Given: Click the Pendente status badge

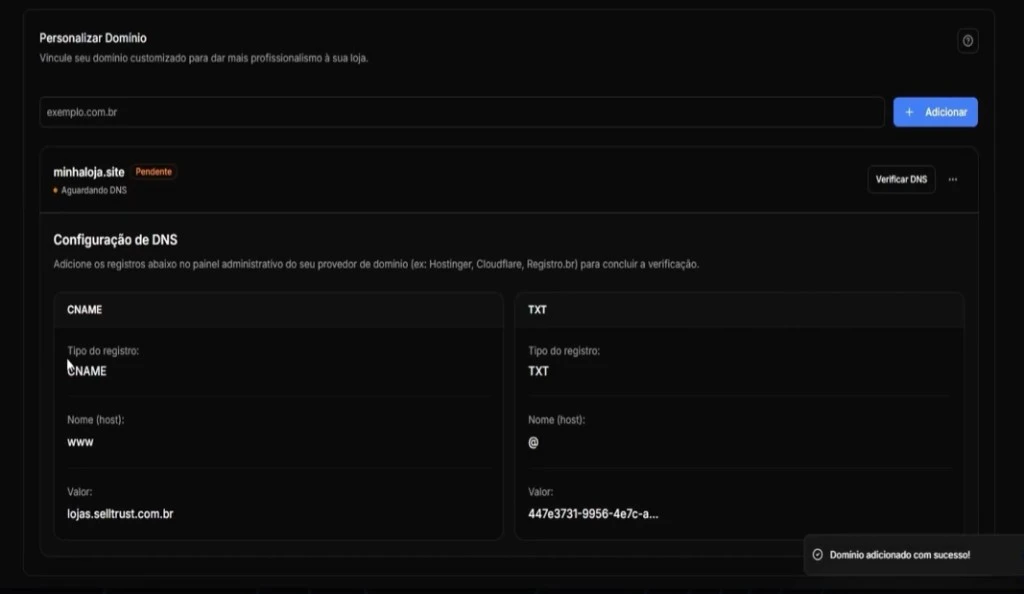Looking at the screenshot, I should (155, 171).
